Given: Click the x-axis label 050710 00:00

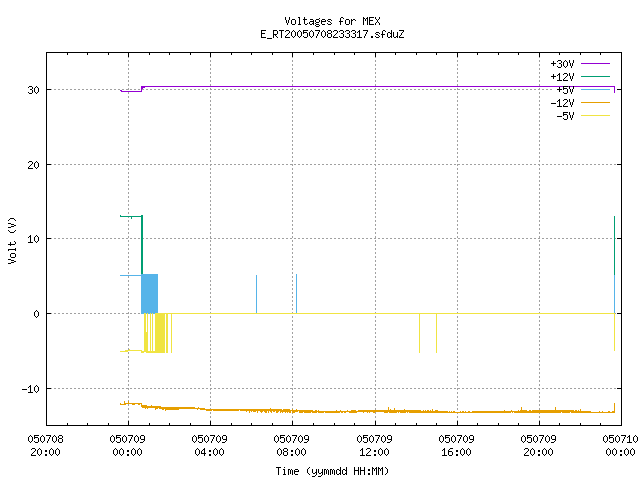Looking at the screenshot, I should coord(620,446).
